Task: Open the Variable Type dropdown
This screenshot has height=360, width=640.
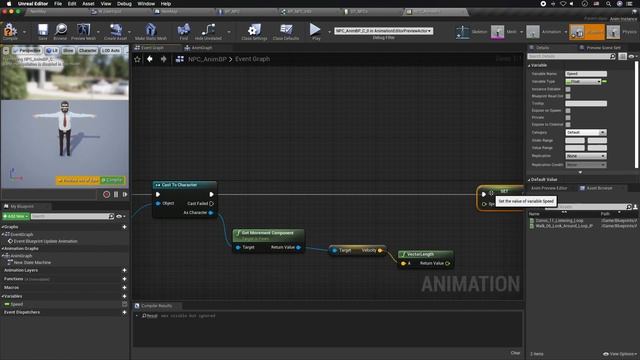Action: tap(583, 82)
